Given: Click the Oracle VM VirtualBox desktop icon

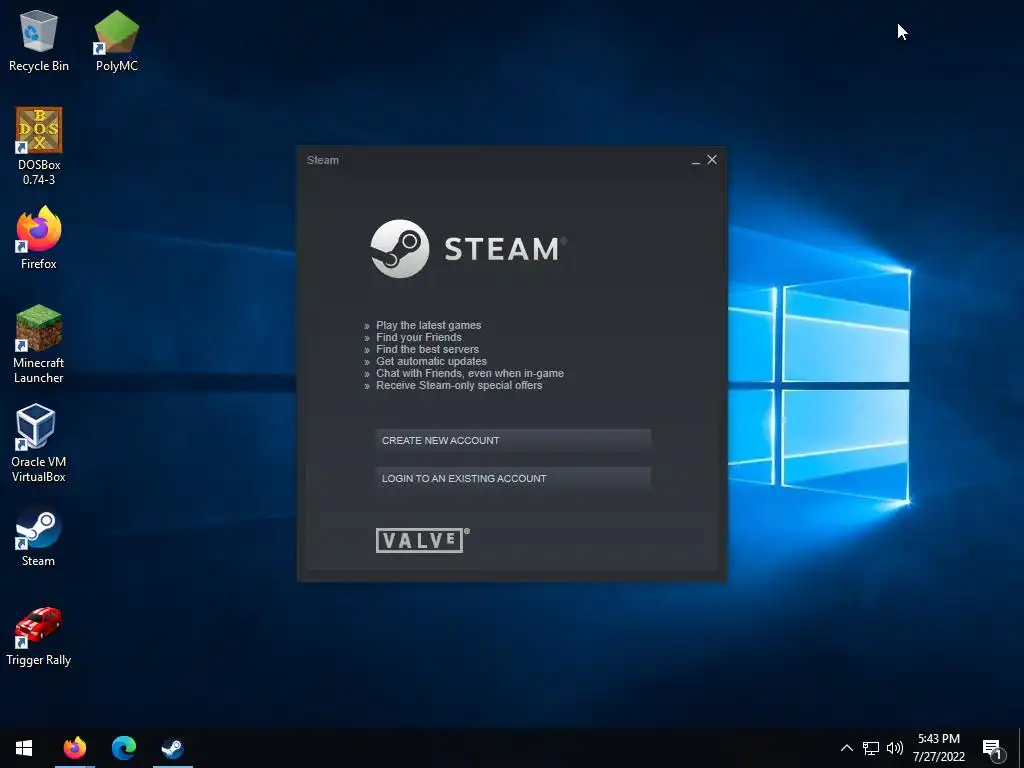Looking at the screenshot, I should 39,443.
